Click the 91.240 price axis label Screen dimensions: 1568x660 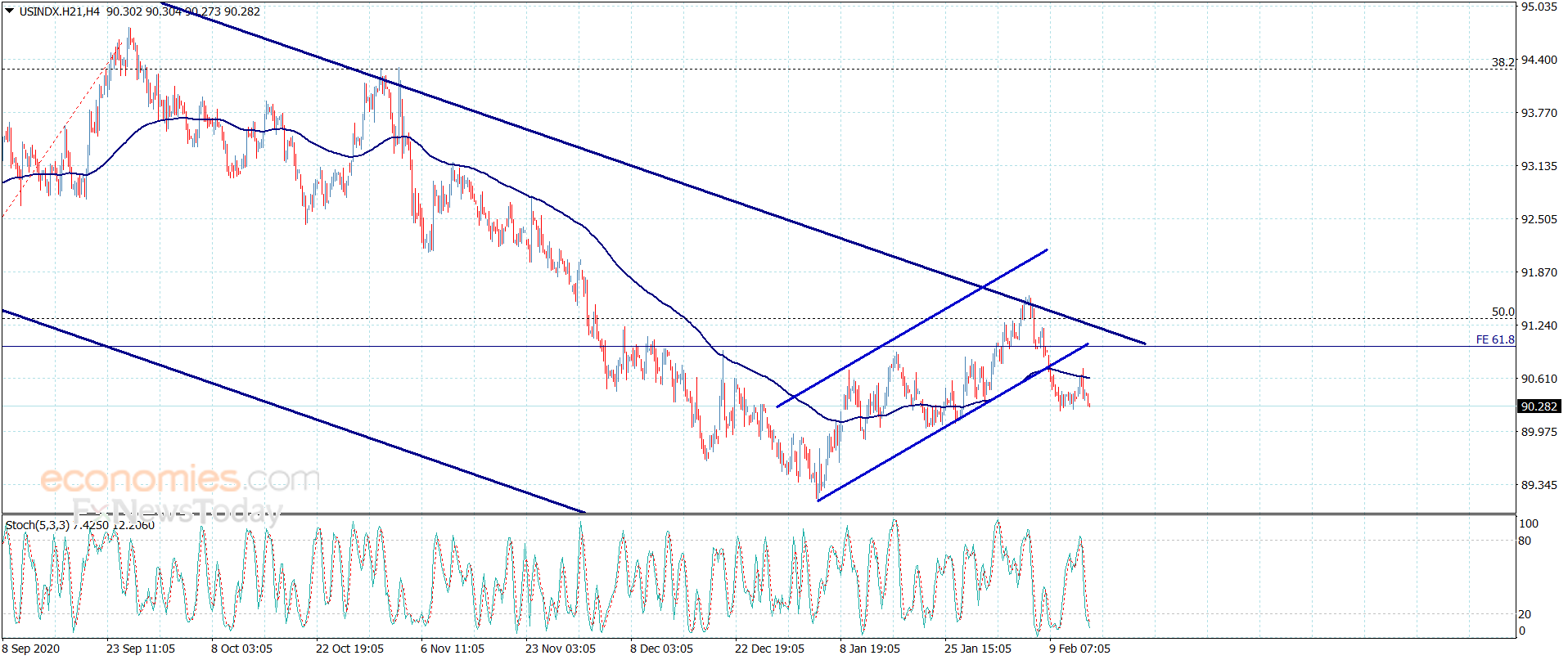pyautogui.click(x=1539, y=326)
